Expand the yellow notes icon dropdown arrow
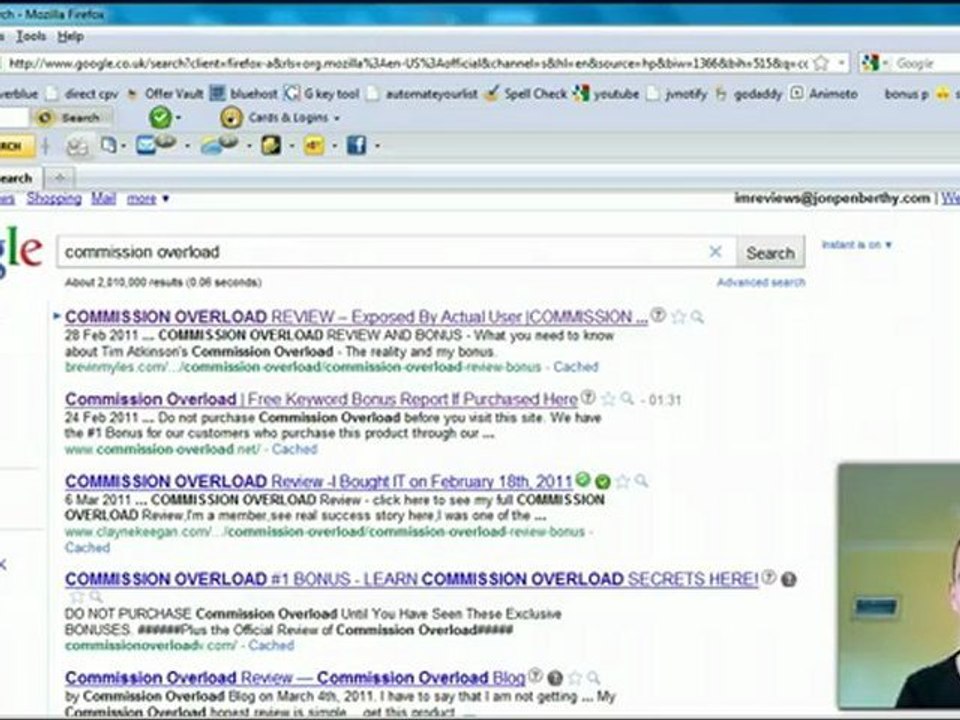Image resolution: width=960 pixels, height=720 pixels. [291, 146]
